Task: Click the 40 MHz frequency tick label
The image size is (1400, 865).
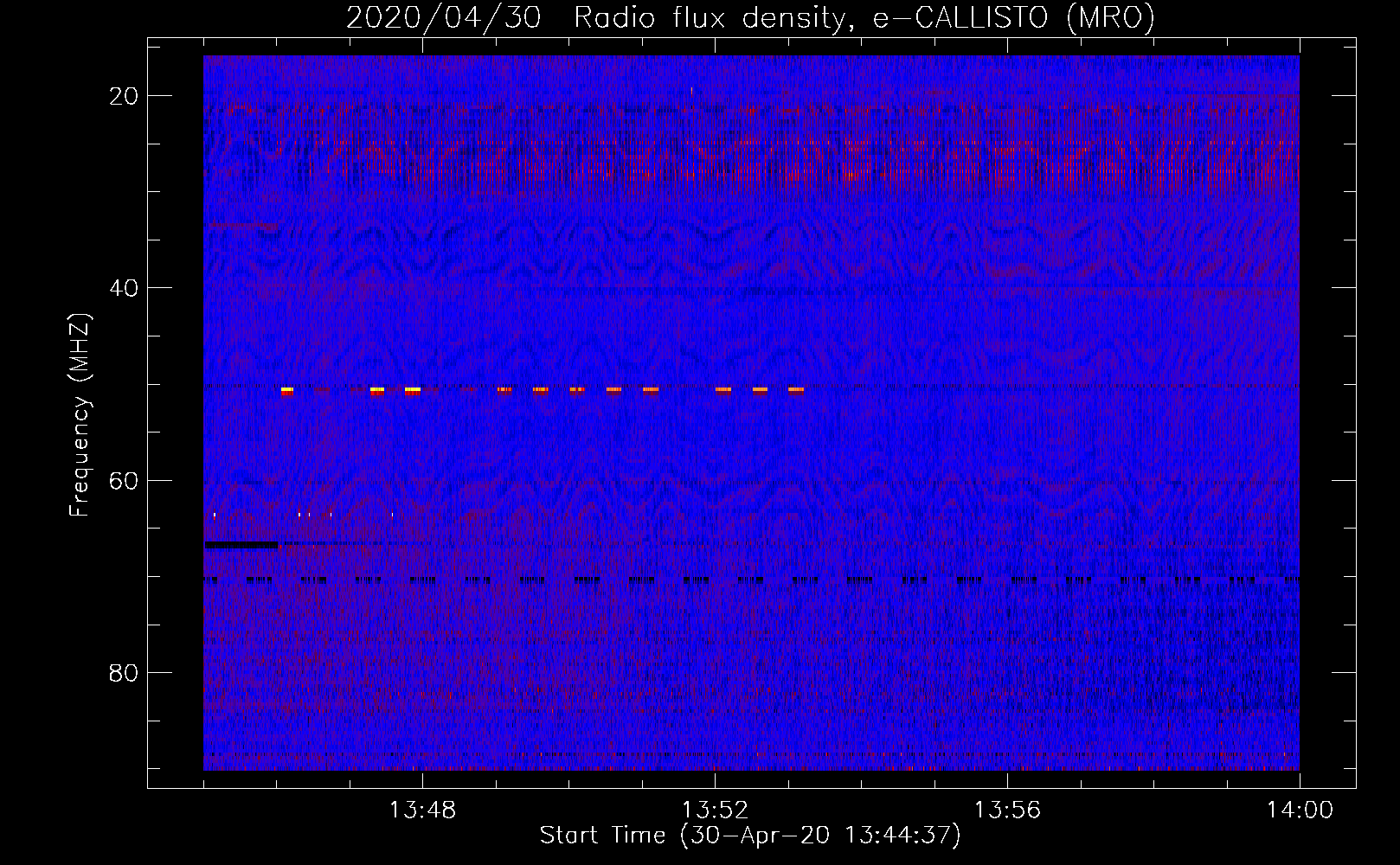Action: coord(124,288)
